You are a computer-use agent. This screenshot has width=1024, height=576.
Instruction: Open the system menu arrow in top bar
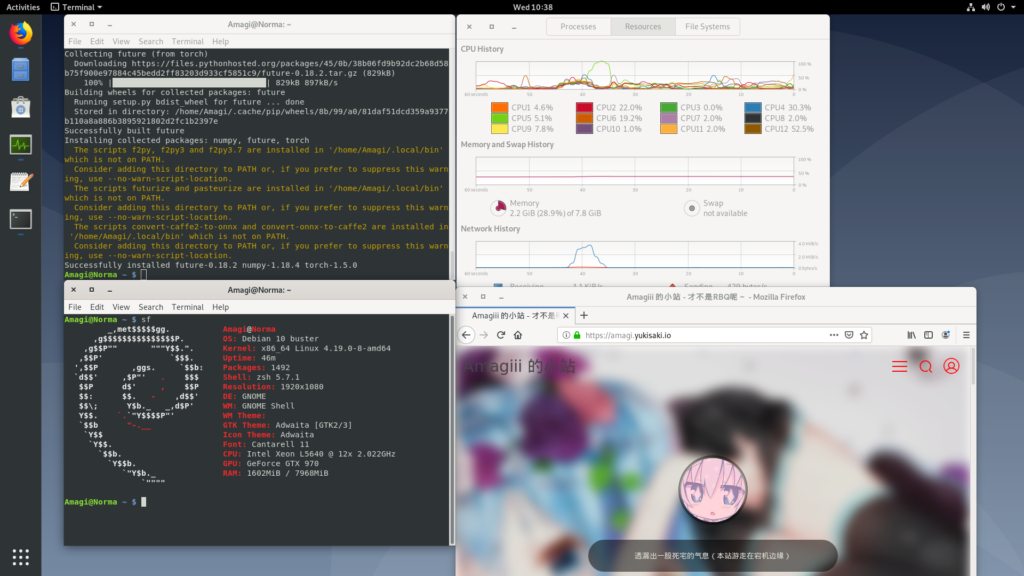1013,7
